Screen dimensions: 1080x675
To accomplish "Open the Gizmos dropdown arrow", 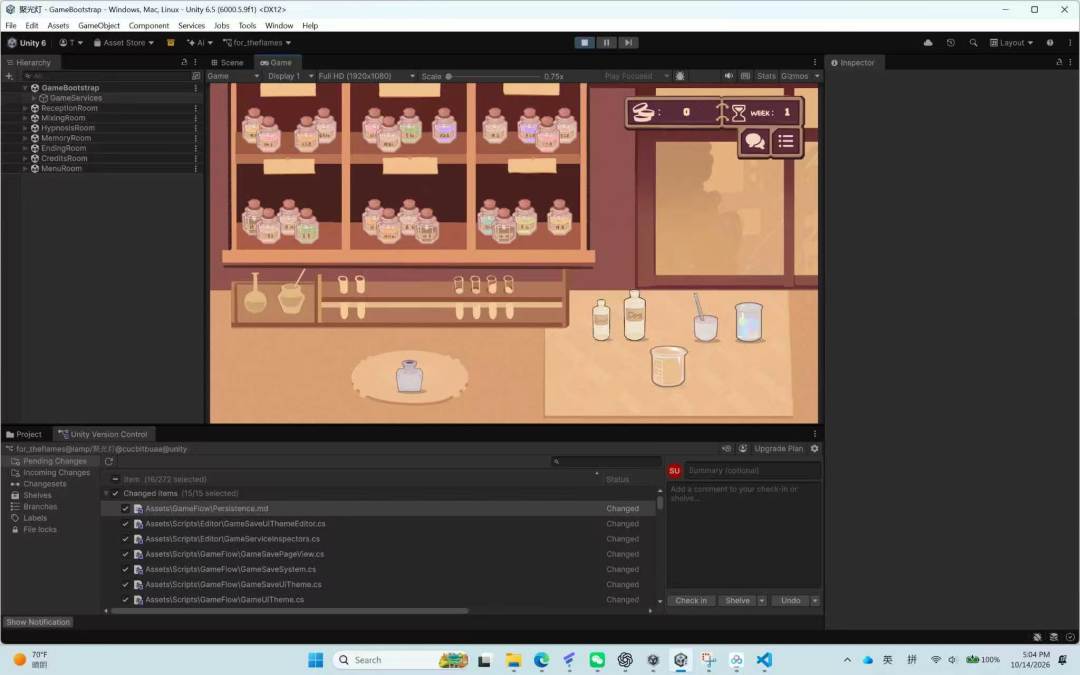I will click(x=817, y=76).
